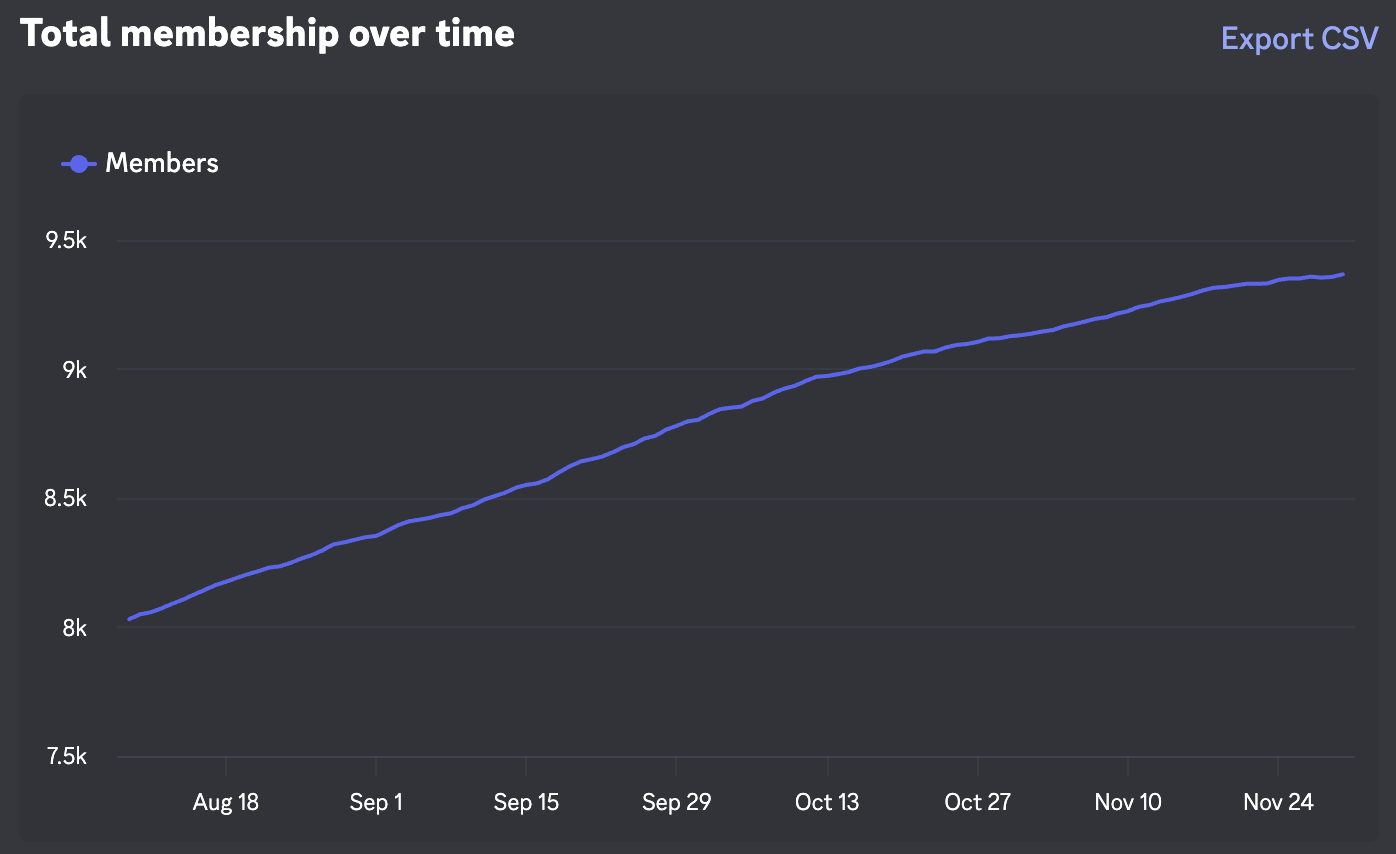Click the rightmost end of the Members line
This screenshot has height=854, width=1396.
[1342, 274]
